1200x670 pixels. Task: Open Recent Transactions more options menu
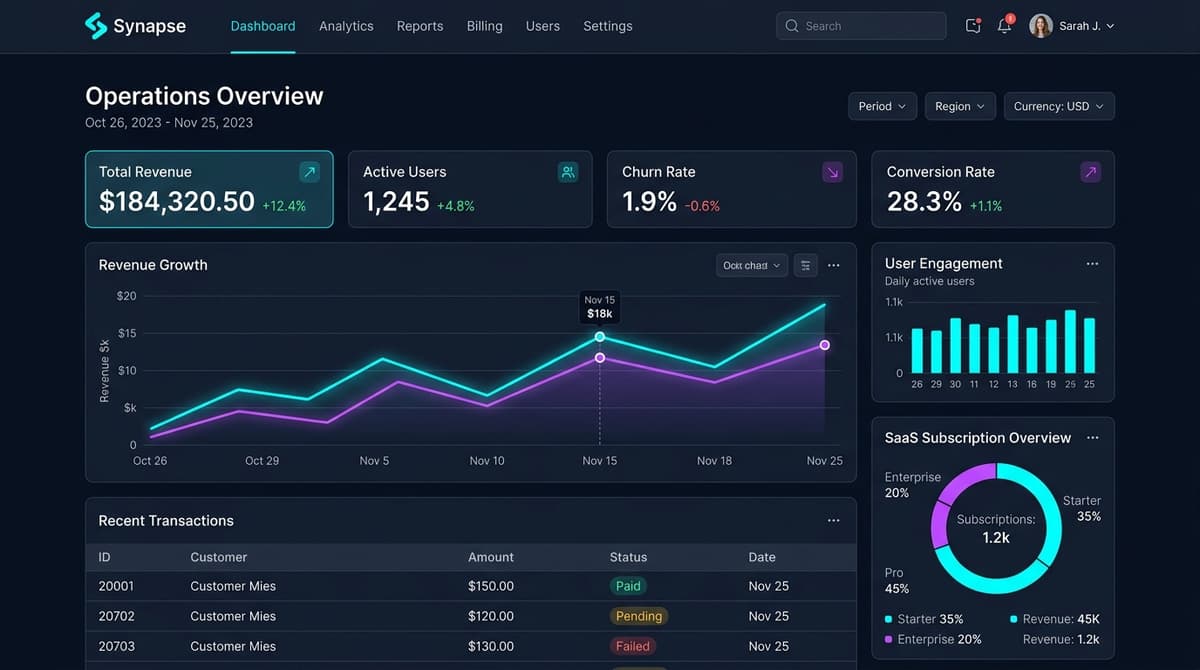pos(834,521)
